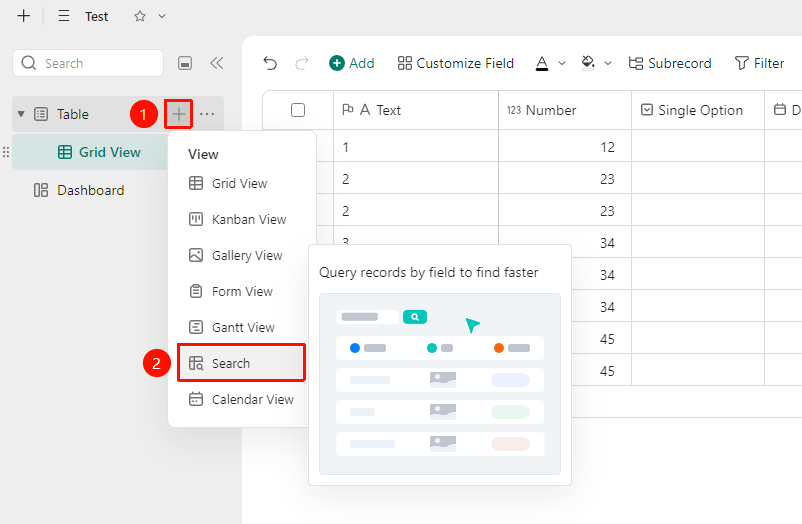802x524 pixels.
Task: Click the Redo arrow in the toolbar
Action: click(x=302, y=63)
